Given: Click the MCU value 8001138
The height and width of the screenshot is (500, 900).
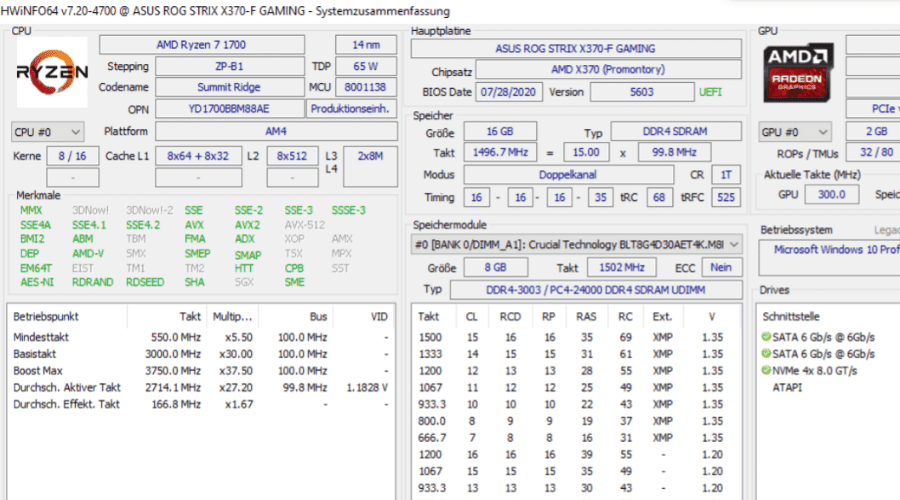Looking at the screenshot, I should click(x=366, y=87).
